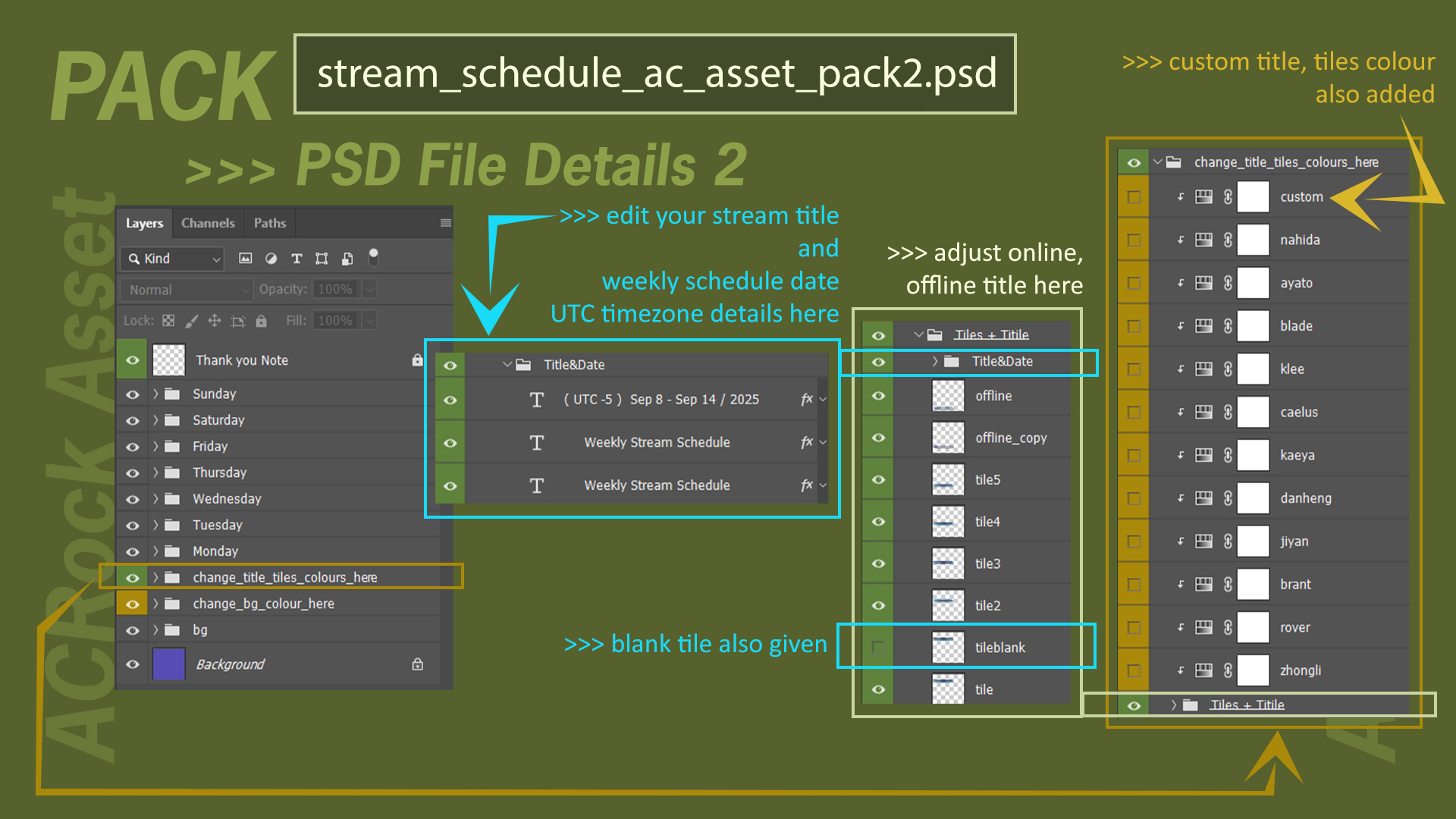The width and height of the screenshot is (1456, 819).
Task: Show the tileblank layer visibility box
Action: coord(878,647)
